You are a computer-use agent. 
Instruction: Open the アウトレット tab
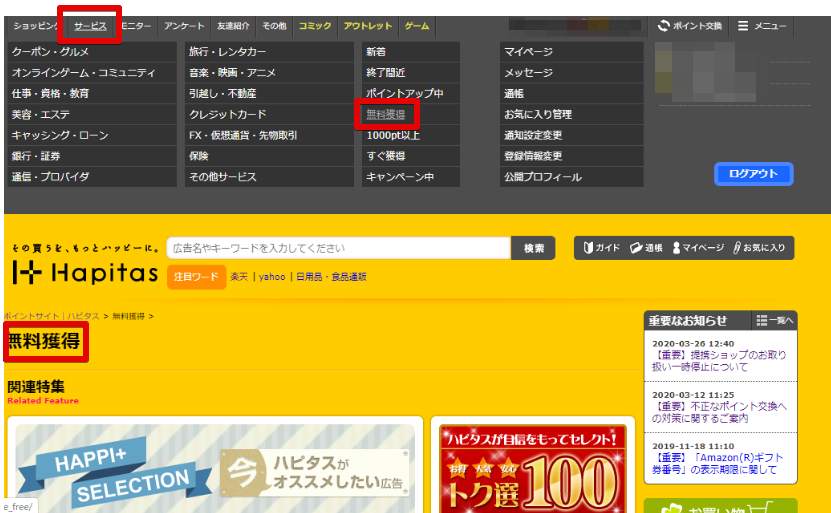367,25
